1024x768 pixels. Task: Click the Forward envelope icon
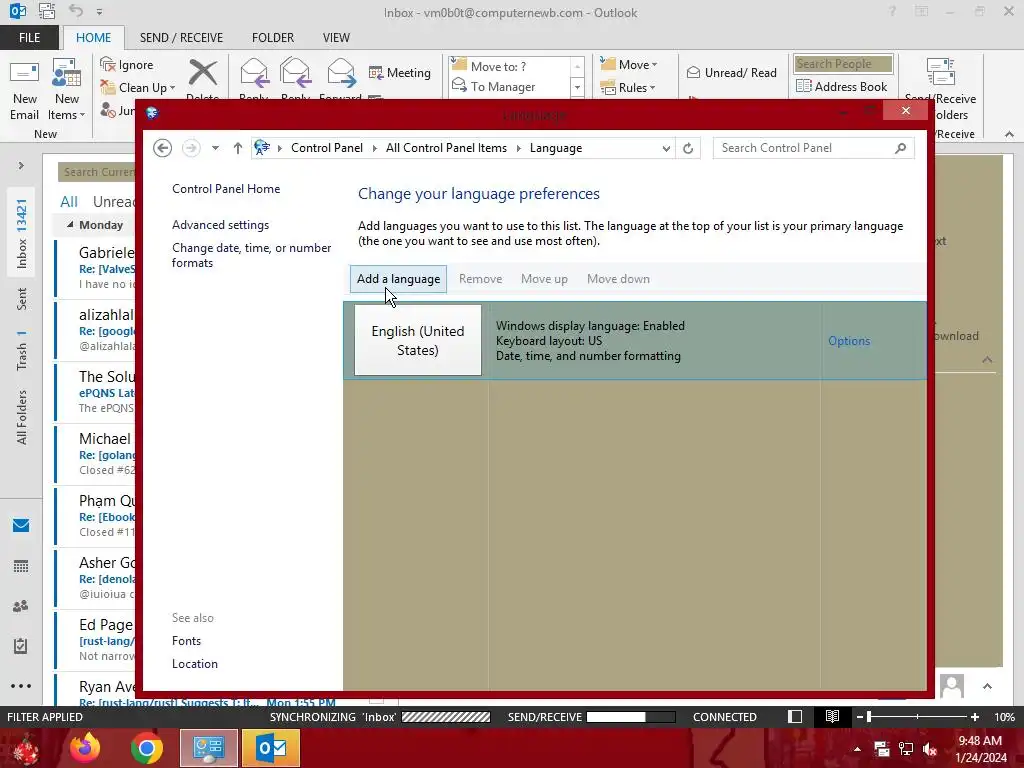[341, 73]
